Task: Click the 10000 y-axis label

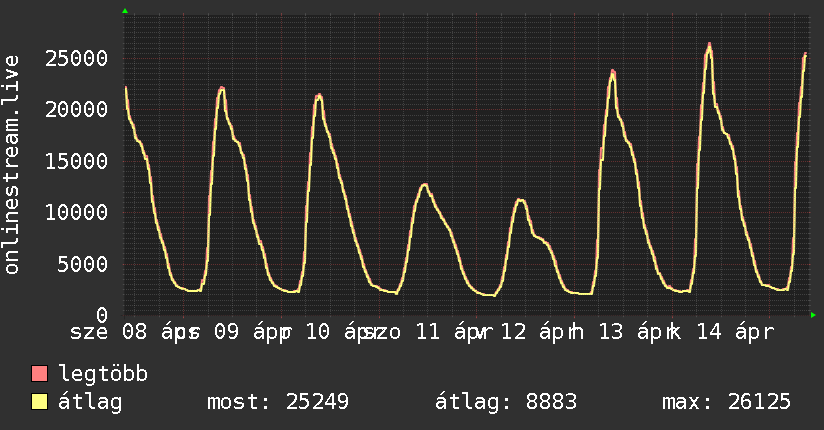Action: pos(76,212)
